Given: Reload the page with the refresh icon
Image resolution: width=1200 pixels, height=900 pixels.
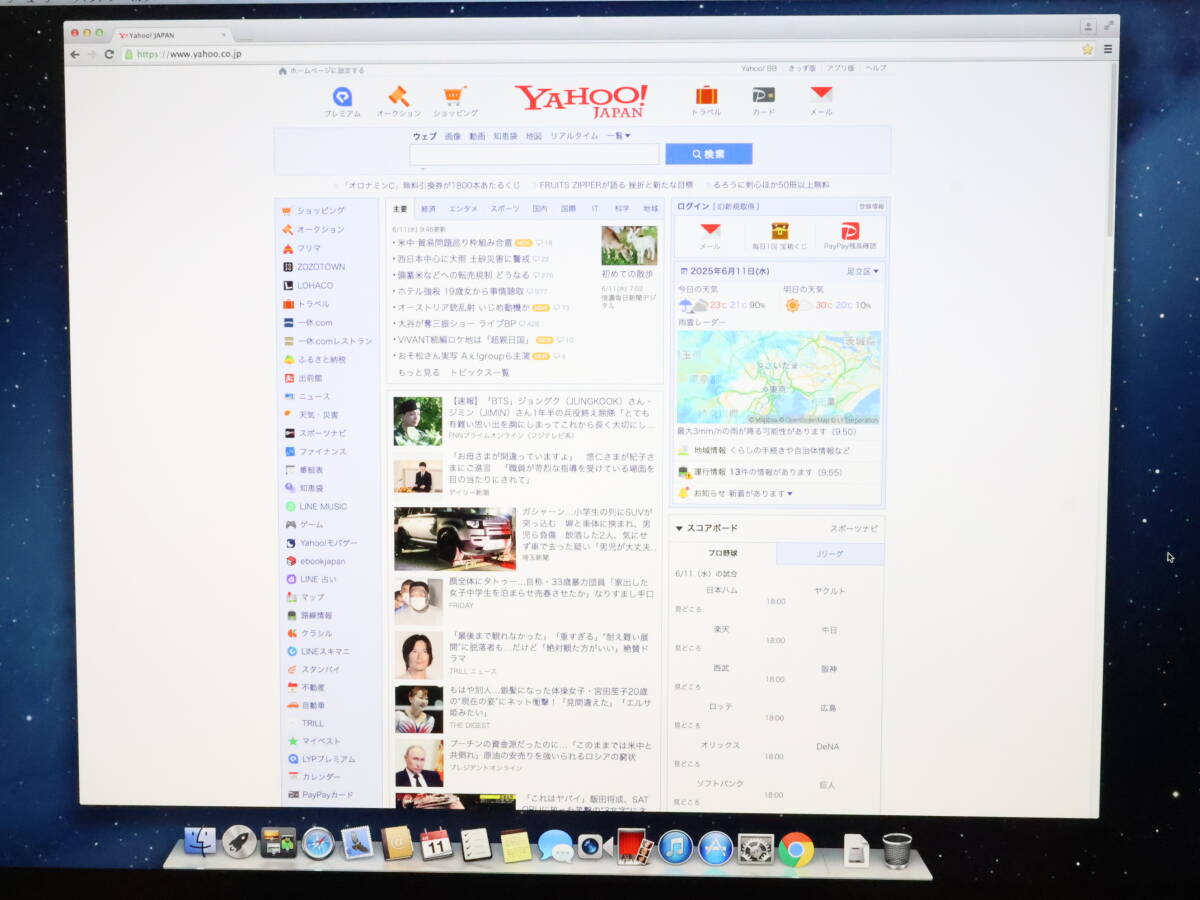Looking at the screenshot, I should (x=109, y=54).
